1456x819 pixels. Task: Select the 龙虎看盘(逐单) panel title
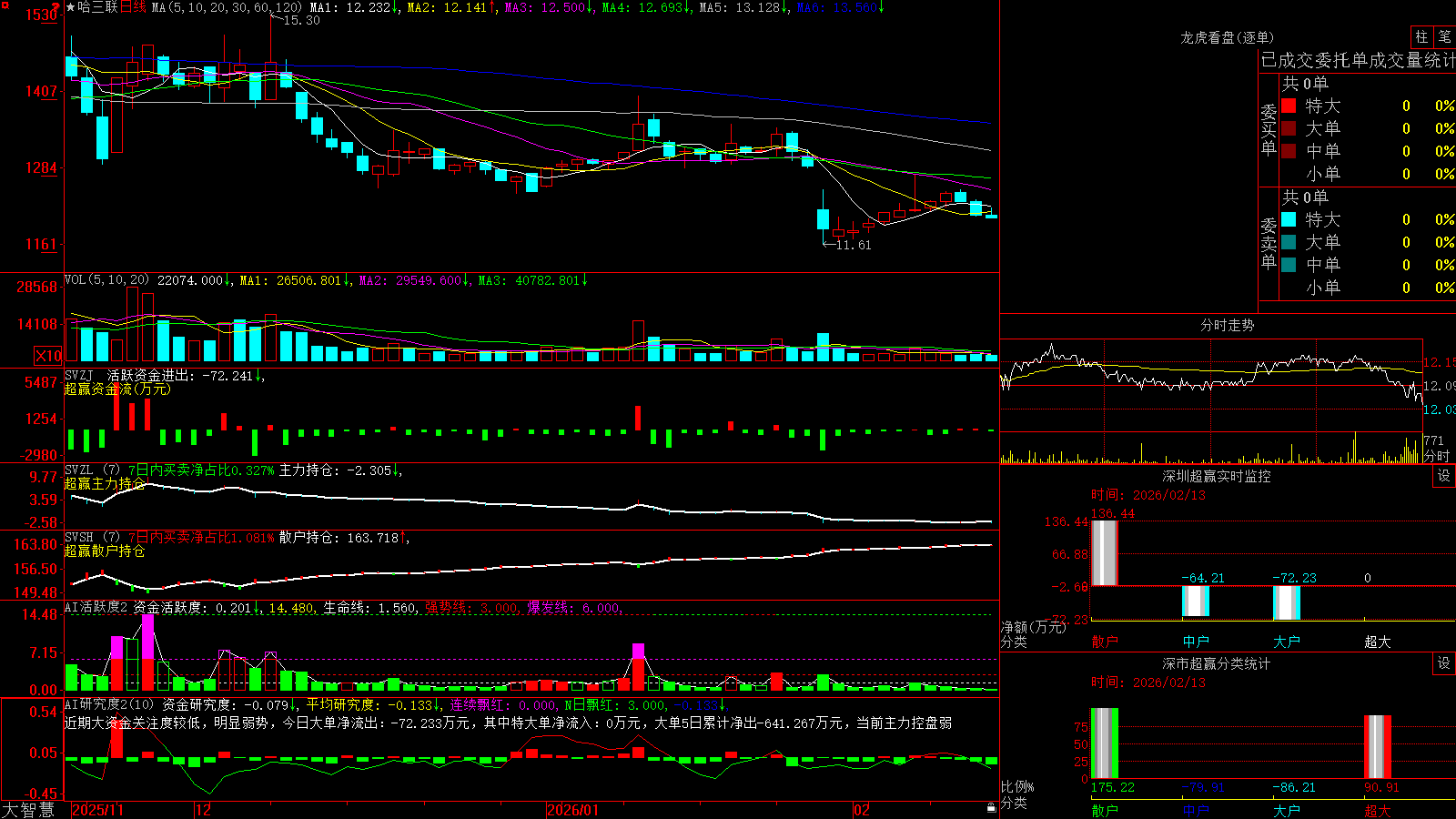click(x=1227, y=37)
